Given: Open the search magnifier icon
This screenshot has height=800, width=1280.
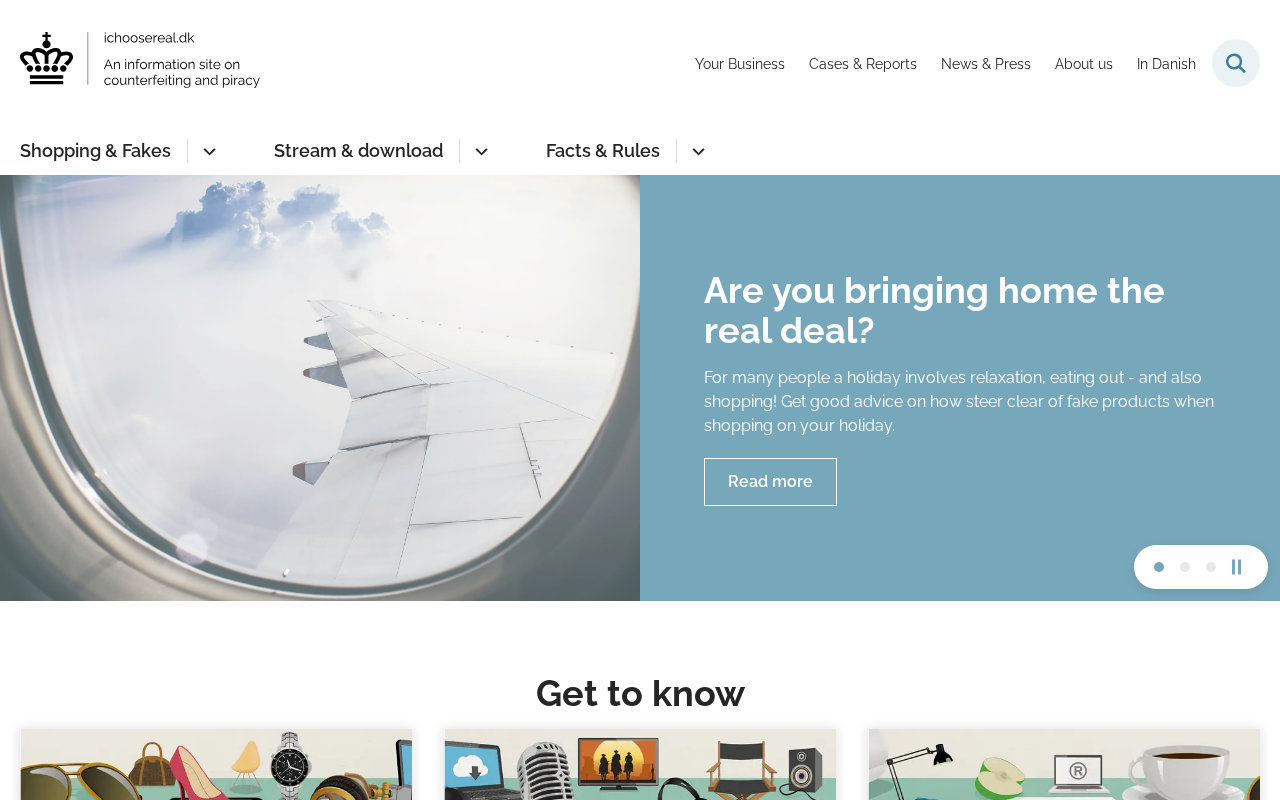Looking at the screenshot, I should click(x=1236, y=63).
